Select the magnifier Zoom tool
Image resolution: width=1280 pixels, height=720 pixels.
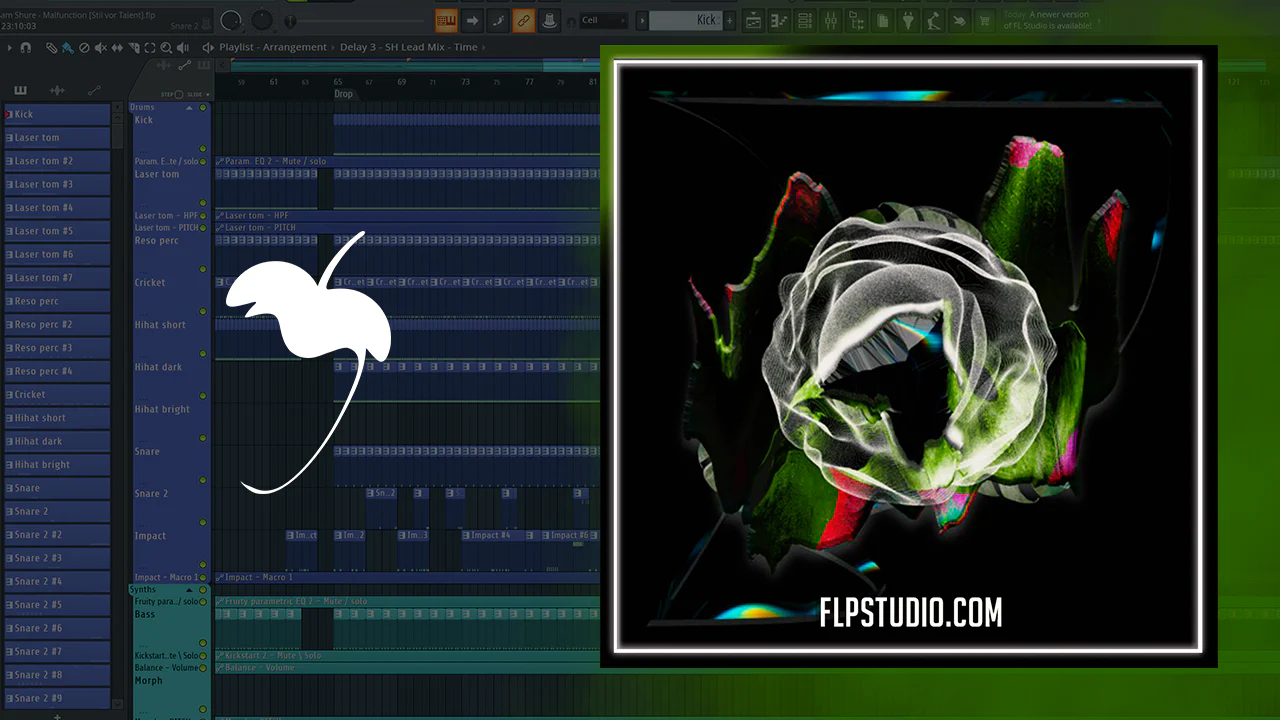tap(166, 47)
